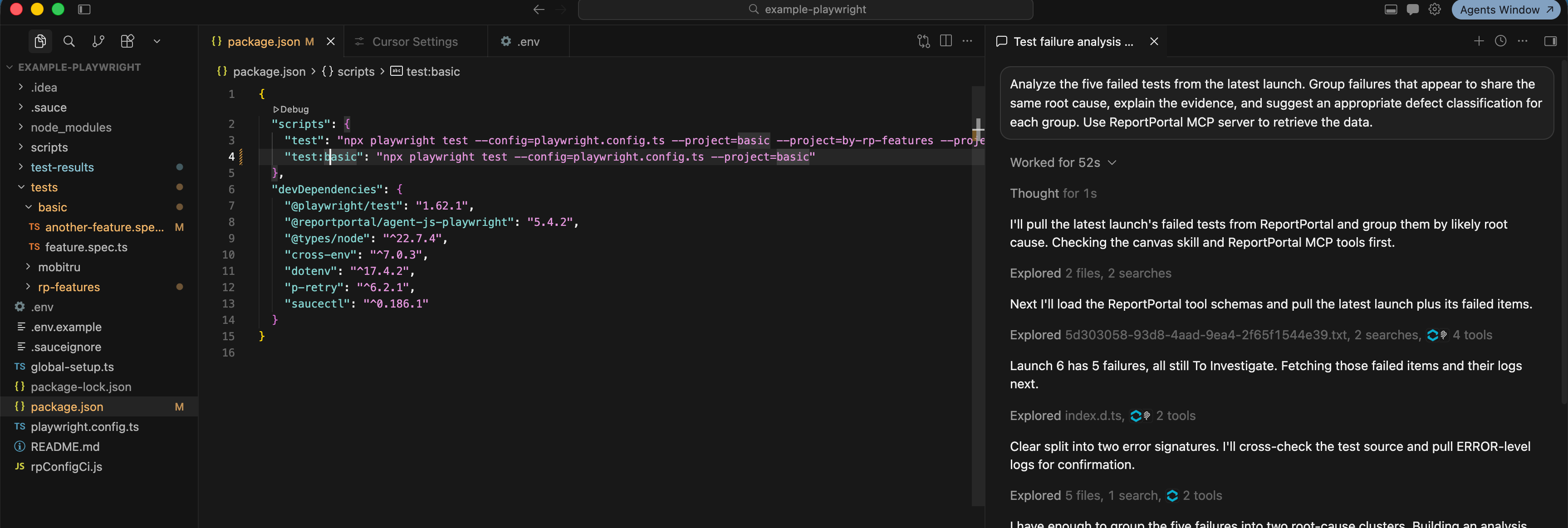Viewport: 1568px width, 528px height.
Task: Go forward with navigation arrow
Action: pos(561,9)
